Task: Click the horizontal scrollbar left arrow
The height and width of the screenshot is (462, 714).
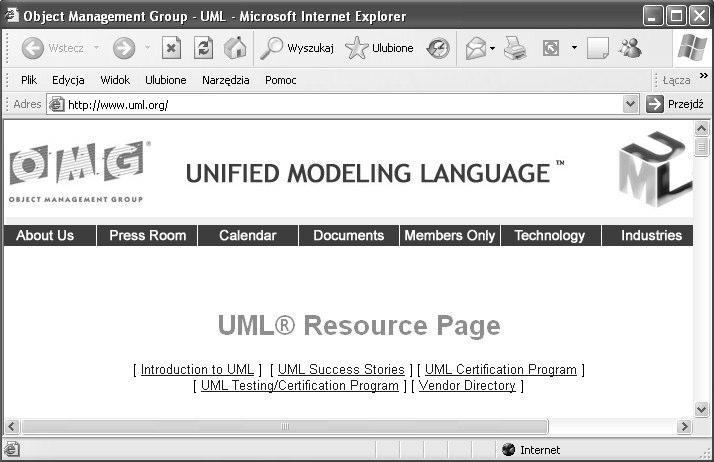Action: 12,426
